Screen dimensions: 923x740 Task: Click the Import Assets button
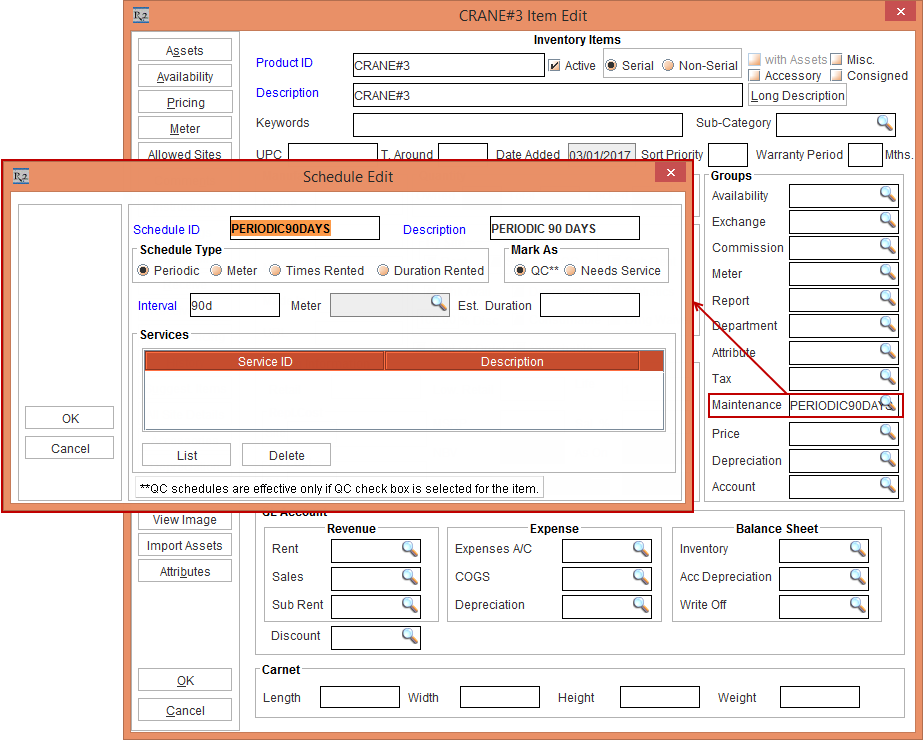tap(185, 546)
